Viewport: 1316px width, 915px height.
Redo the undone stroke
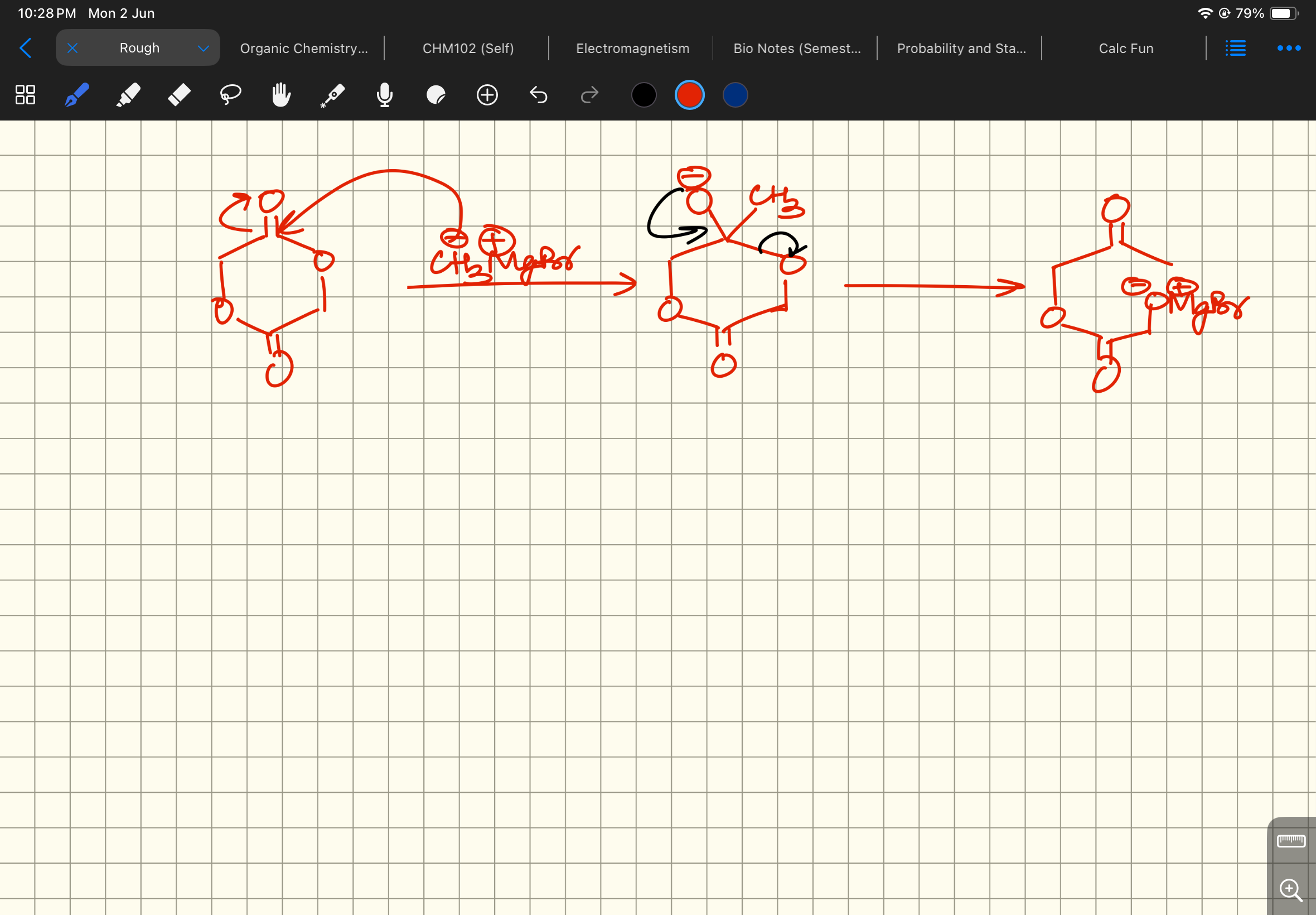tap(589, 95)
